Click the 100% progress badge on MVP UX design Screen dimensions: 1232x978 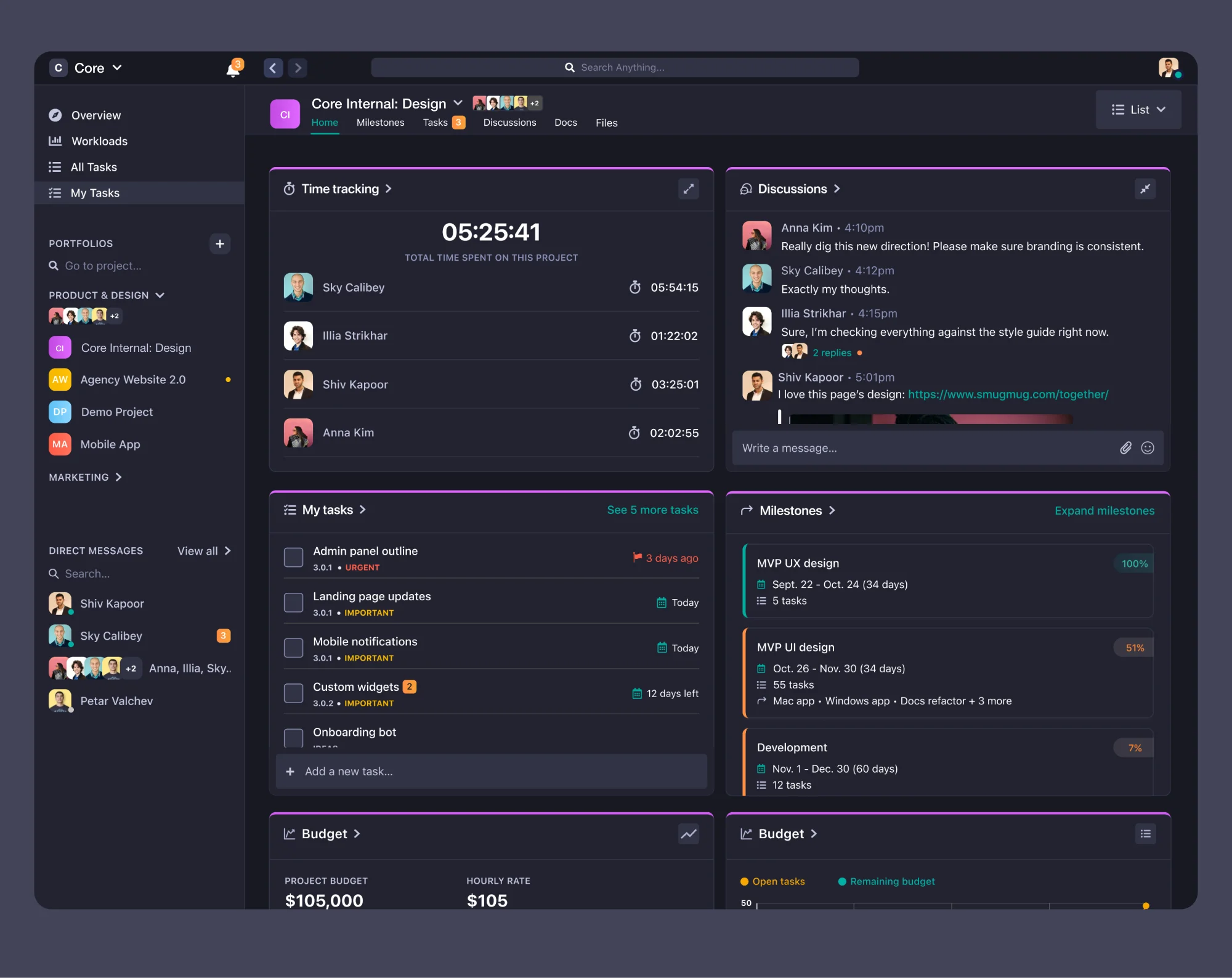1134,564
